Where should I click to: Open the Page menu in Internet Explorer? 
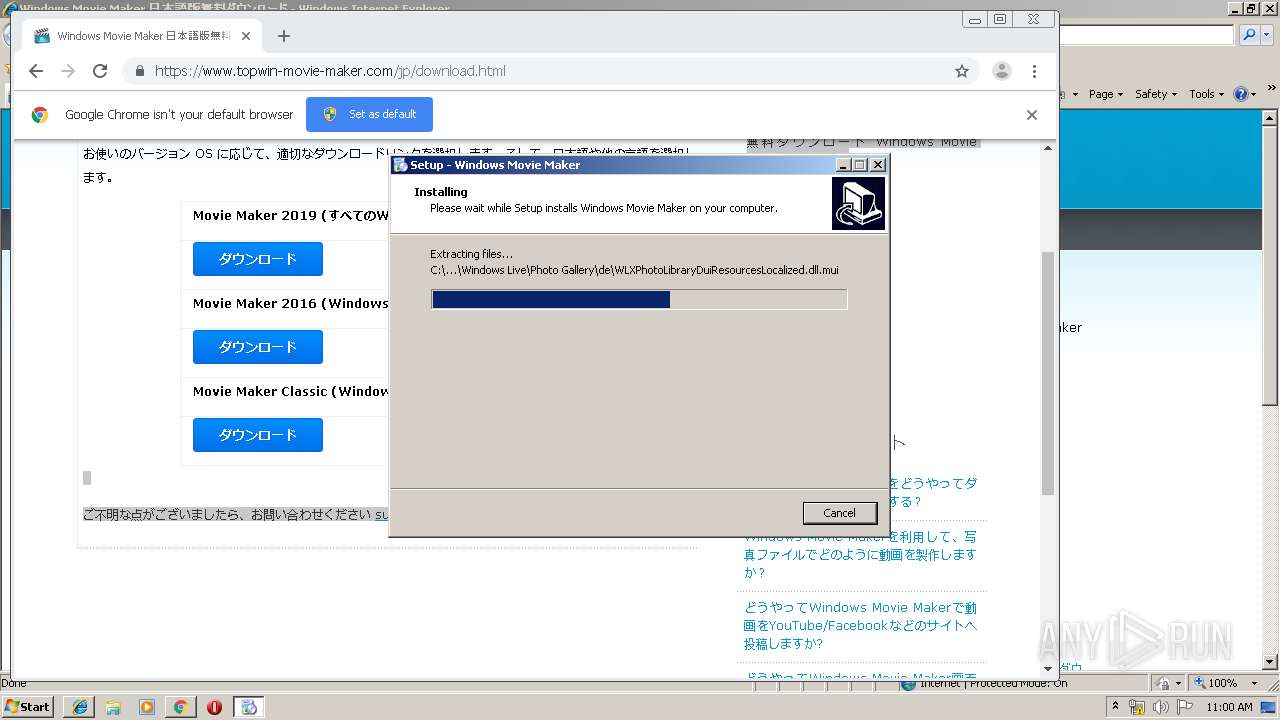click(1105, 94)
